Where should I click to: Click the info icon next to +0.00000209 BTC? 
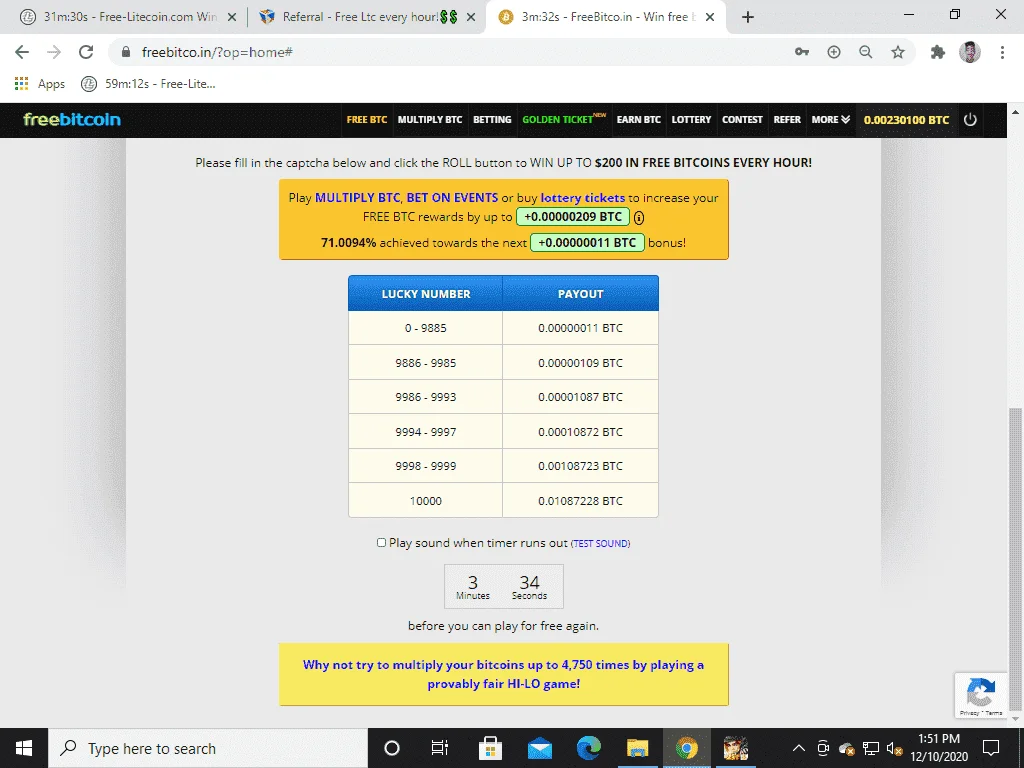tap(639, 217)
